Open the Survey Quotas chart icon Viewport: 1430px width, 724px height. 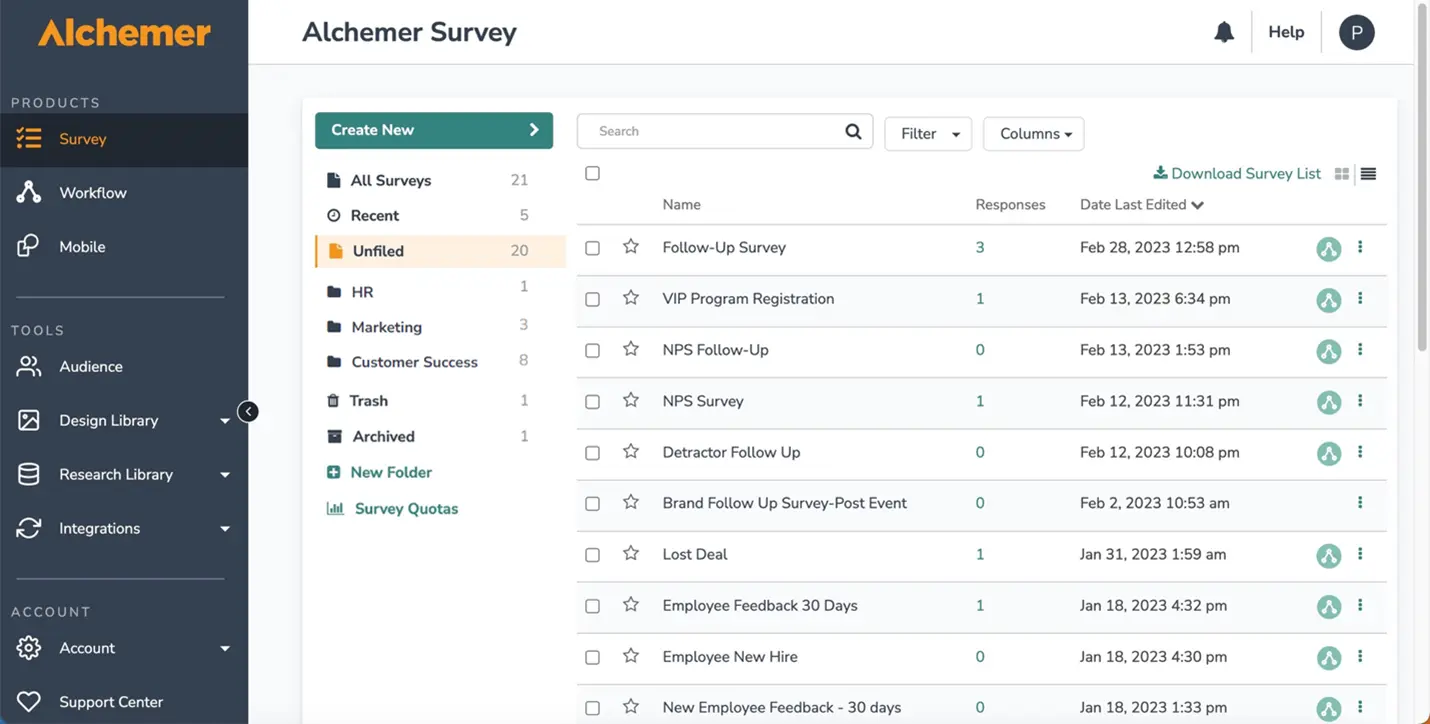pyautogui.click(x=334, y=508)
